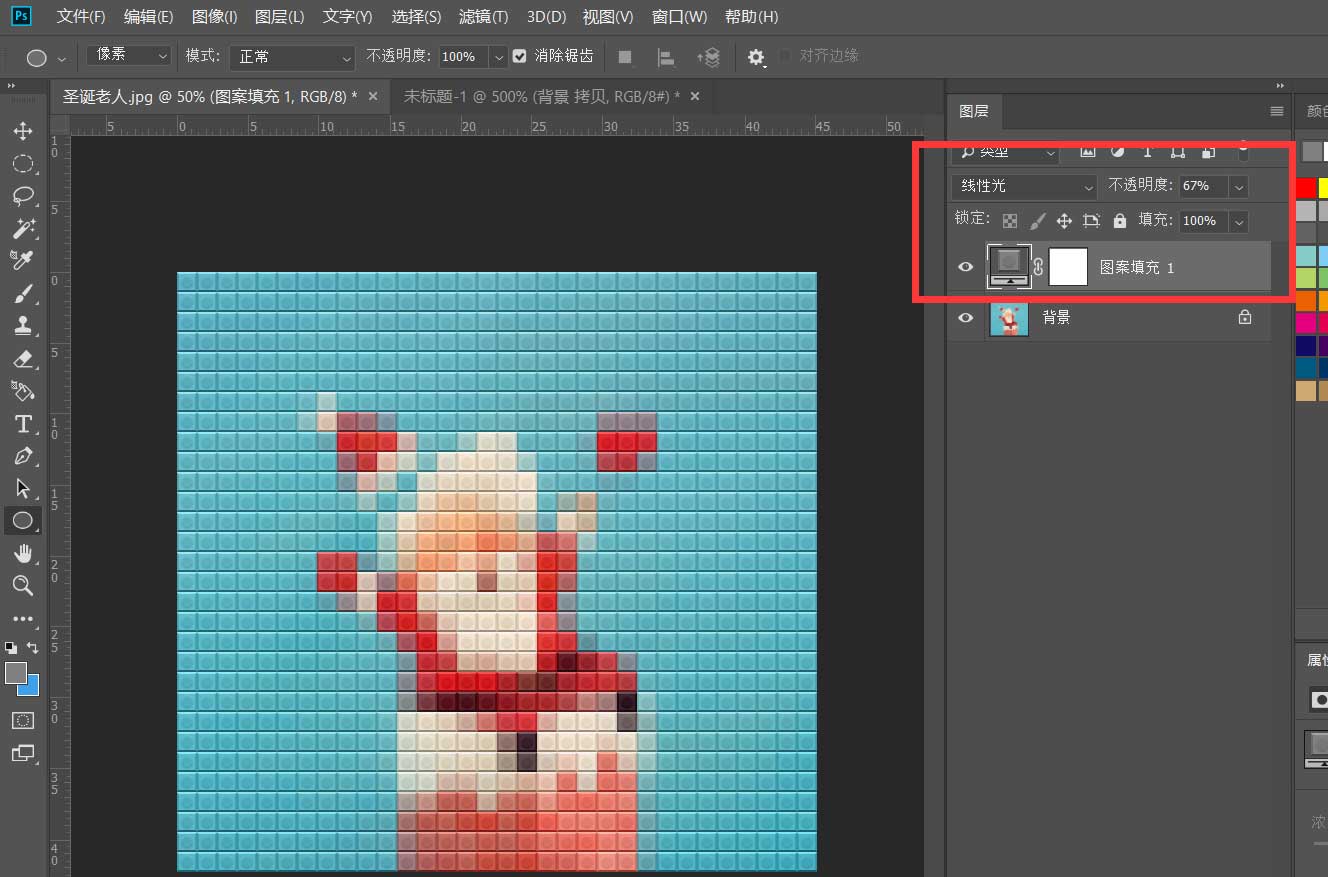The image size is (1328, 877).
Task: Select the Magic Wand tool
Action: coord(23,228)
